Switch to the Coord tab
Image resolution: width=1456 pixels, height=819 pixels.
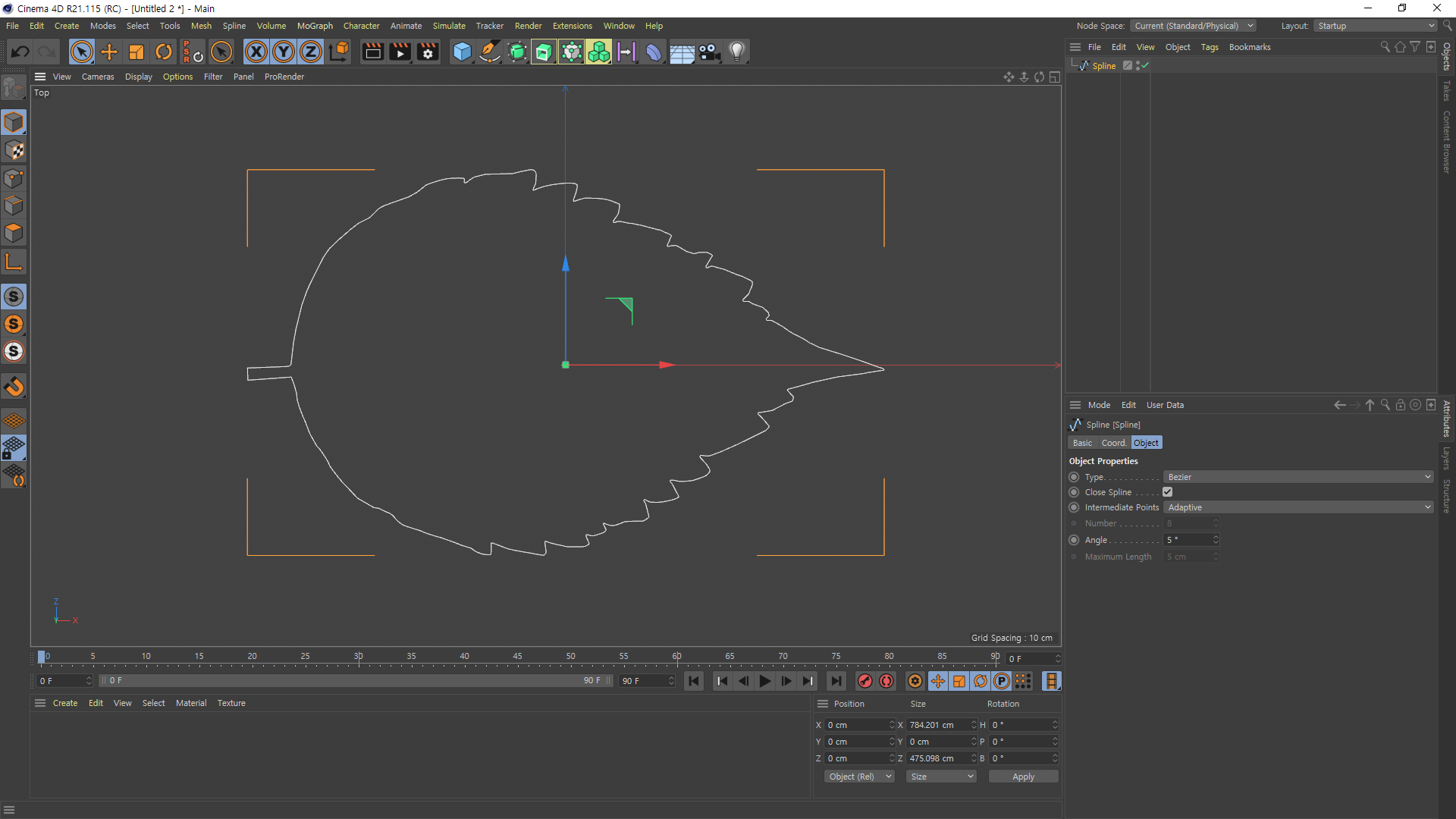pyautogui.click(x=1113, y=443)
